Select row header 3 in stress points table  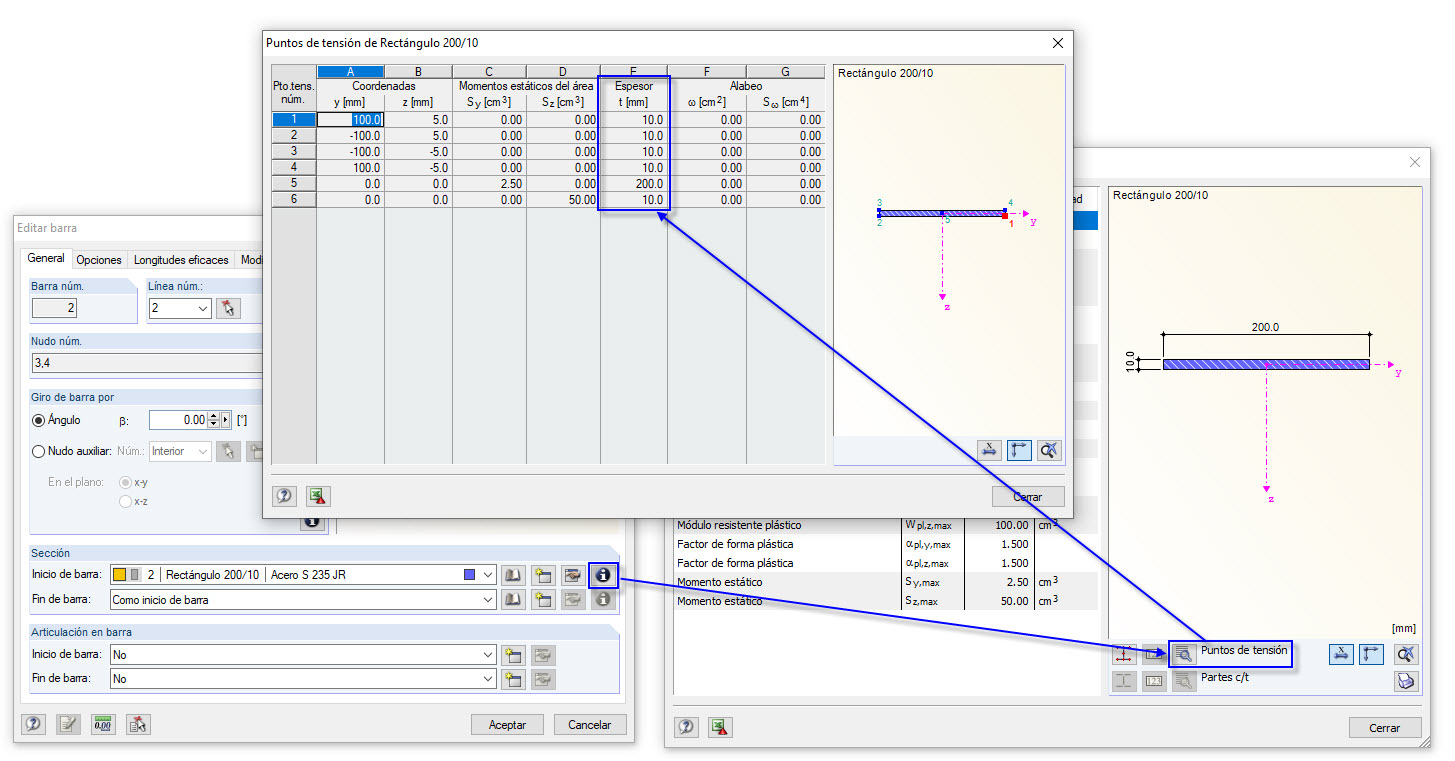(294, 152)
